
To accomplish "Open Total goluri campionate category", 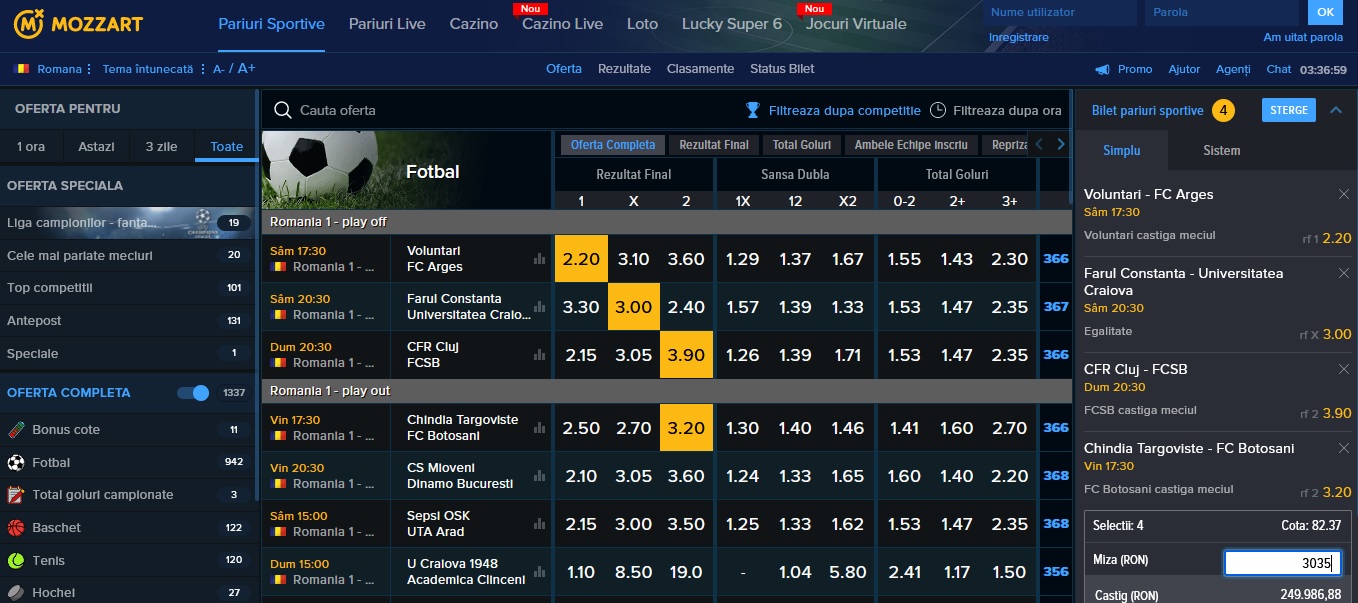I will (128, 495).
